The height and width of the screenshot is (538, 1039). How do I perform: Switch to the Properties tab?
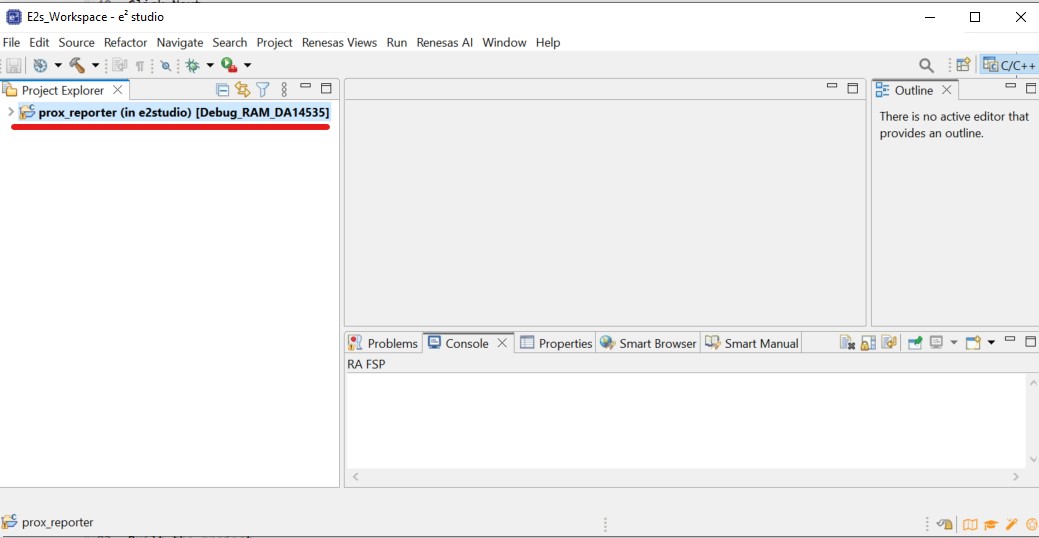click(x=556, y=343)
